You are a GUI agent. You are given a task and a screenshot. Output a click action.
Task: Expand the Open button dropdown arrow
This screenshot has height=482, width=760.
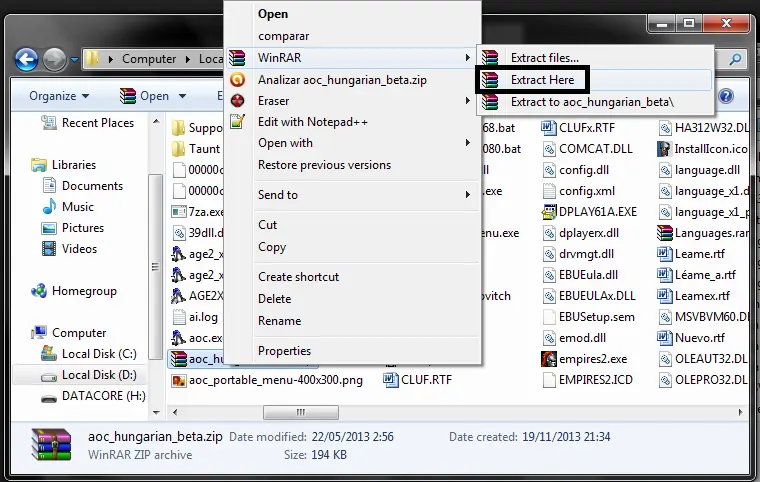(183, 96)
